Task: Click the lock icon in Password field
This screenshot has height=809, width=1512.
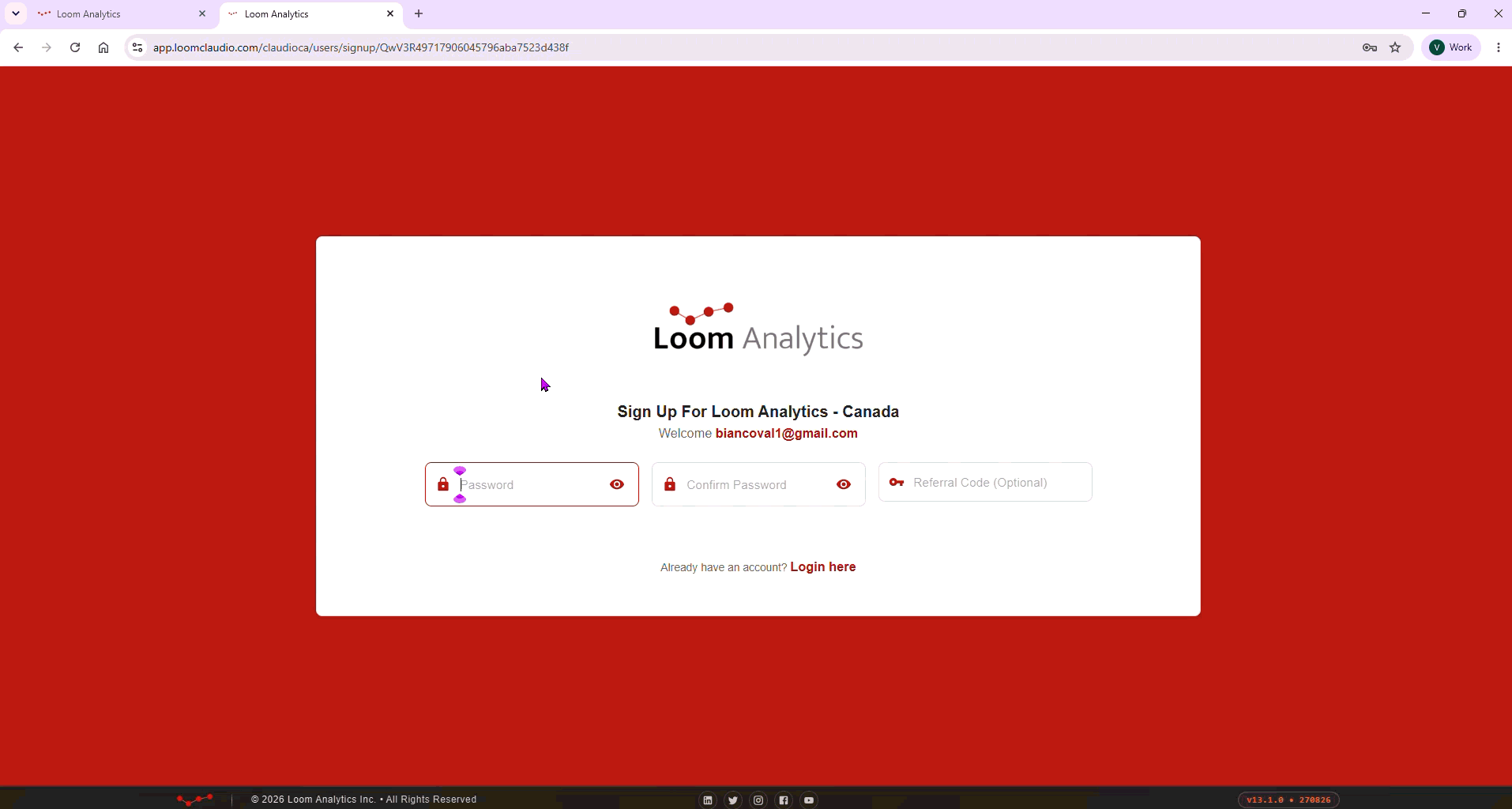Action: click(443, 484)
